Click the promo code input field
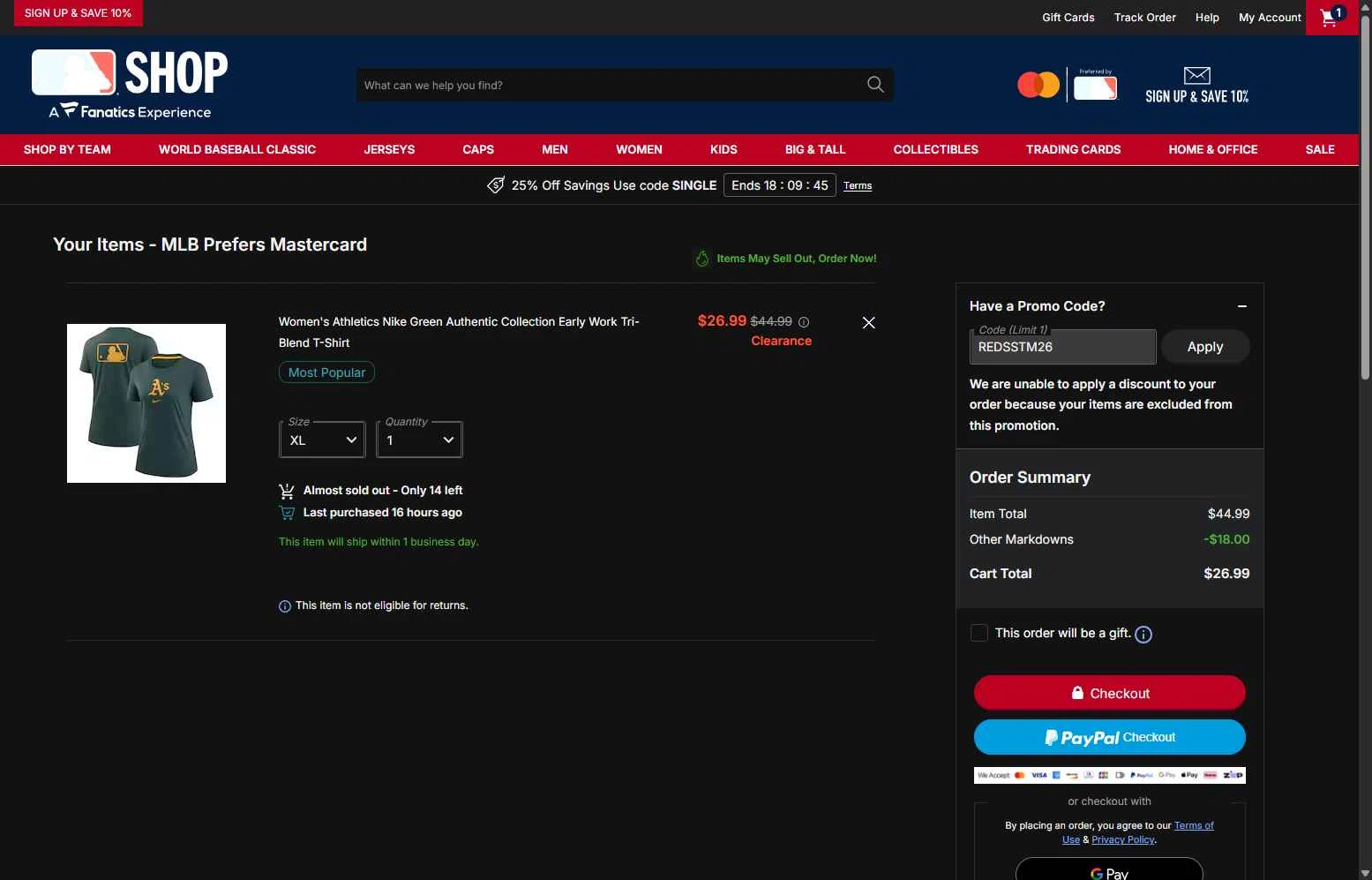 click(1062, 347)
